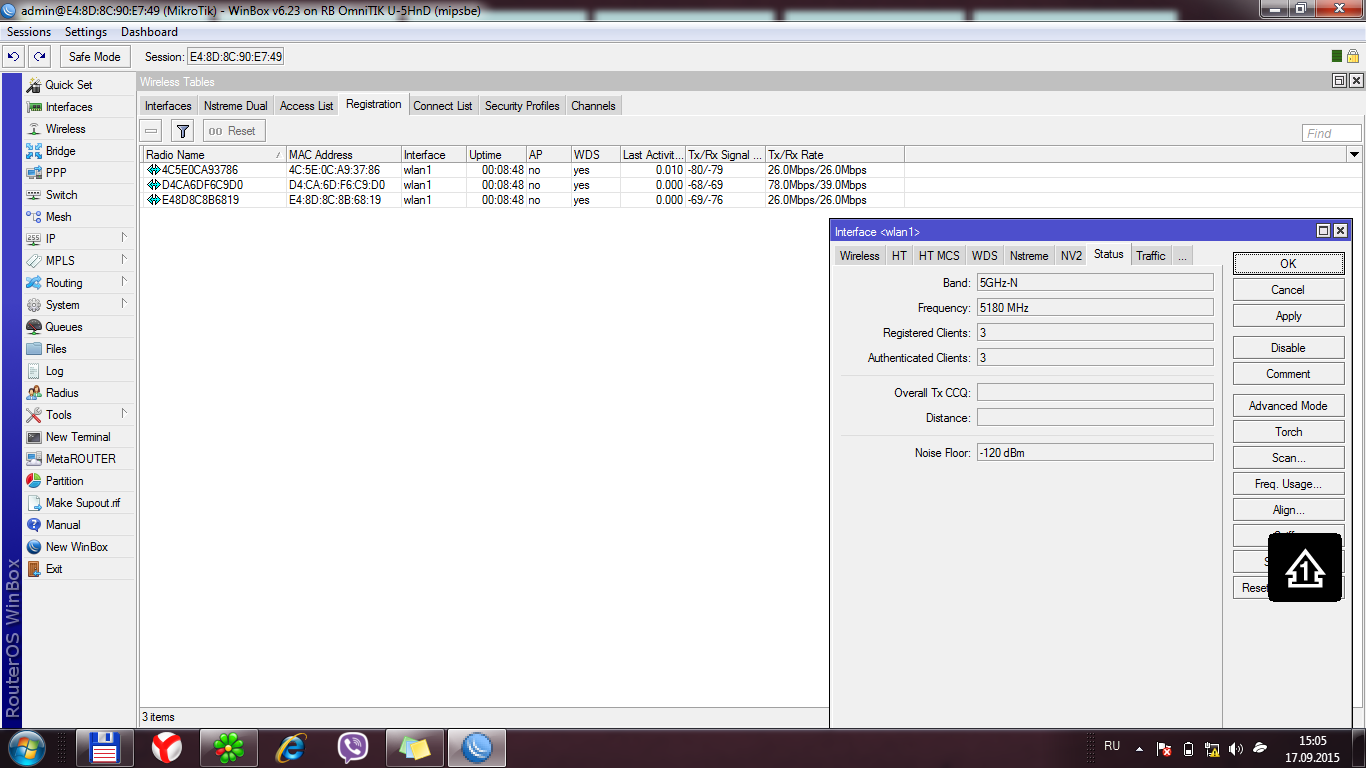1366x768 pixels.
Task: Click the Undo arrow in toolbar
Action: 14,57
